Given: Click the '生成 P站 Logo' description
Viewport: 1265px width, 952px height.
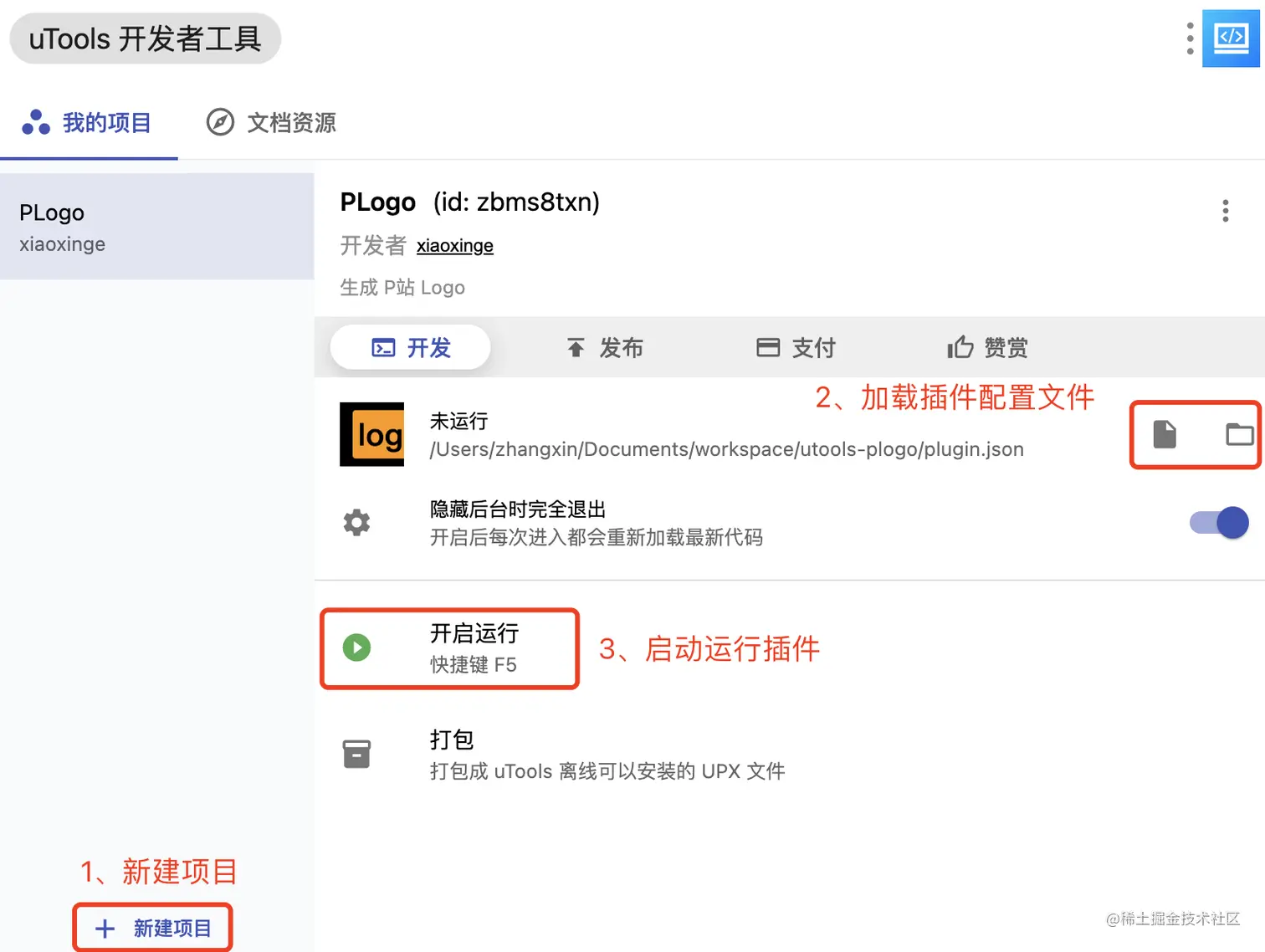Looking at the screenshot, I should point(402,288).
